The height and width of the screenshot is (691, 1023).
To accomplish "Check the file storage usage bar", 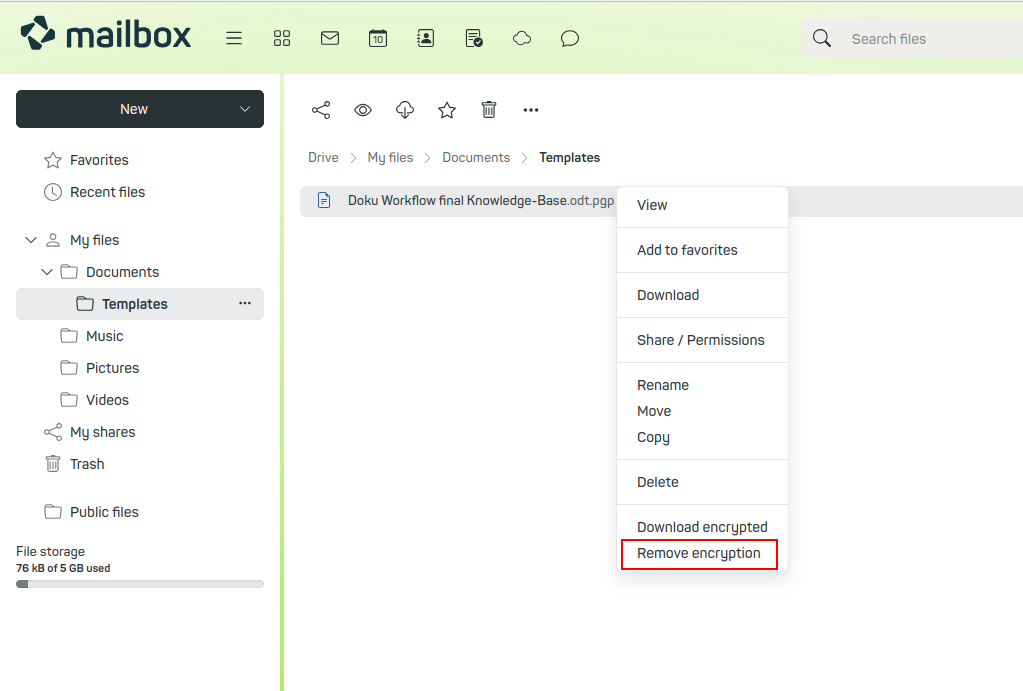I will [x=139, y=584].
